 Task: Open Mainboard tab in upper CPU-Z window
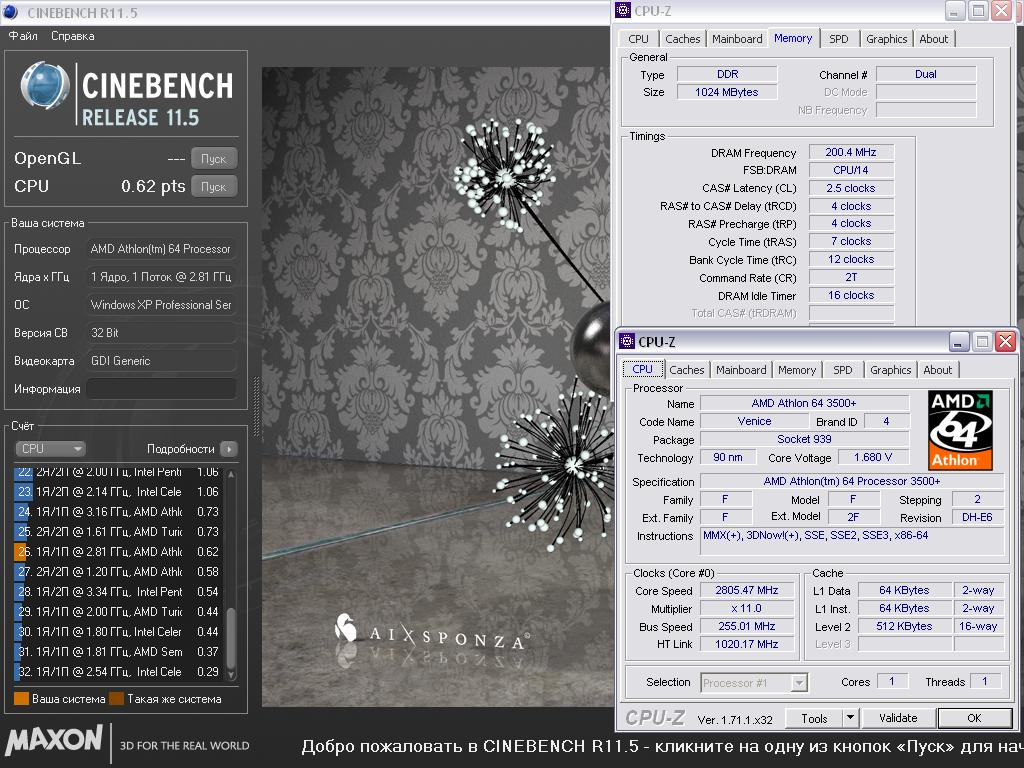point(737,39)
